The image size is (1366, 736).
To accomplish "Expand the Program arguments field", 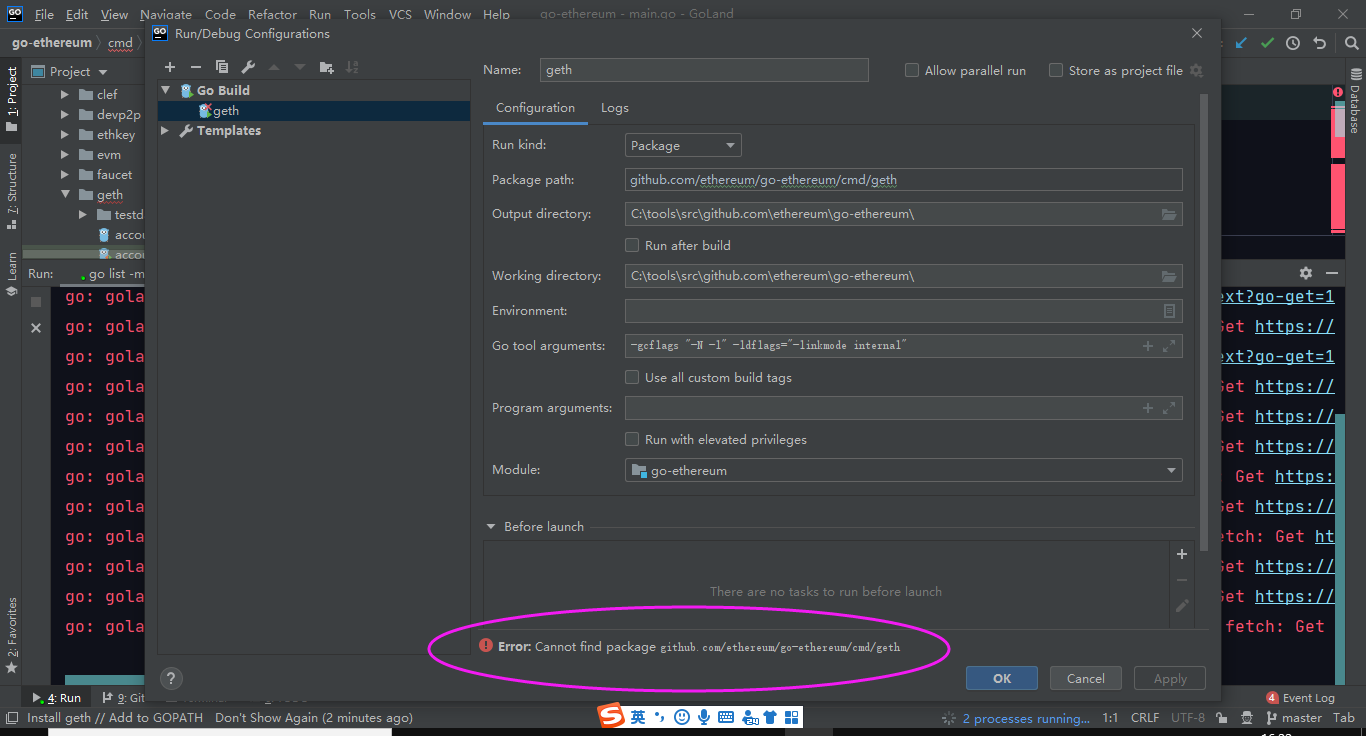I will 1169,408.
